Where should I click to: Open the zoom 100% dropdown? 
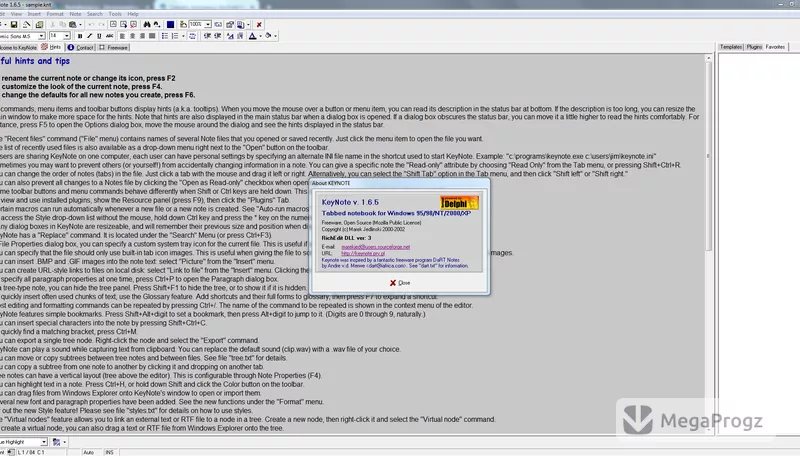208,24
